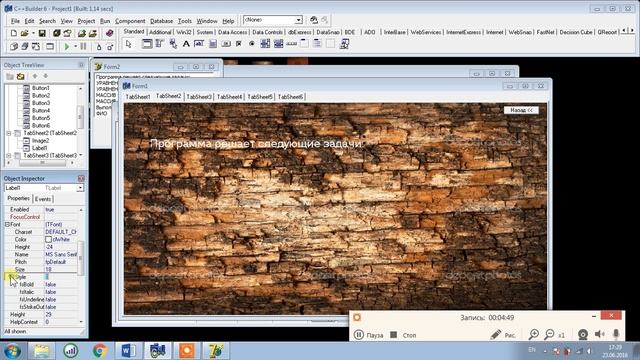The height and width of the screenshot is (360, 640).
Task: Click the recorder zoom-in magnifier
Action: (x=533, y=335)
